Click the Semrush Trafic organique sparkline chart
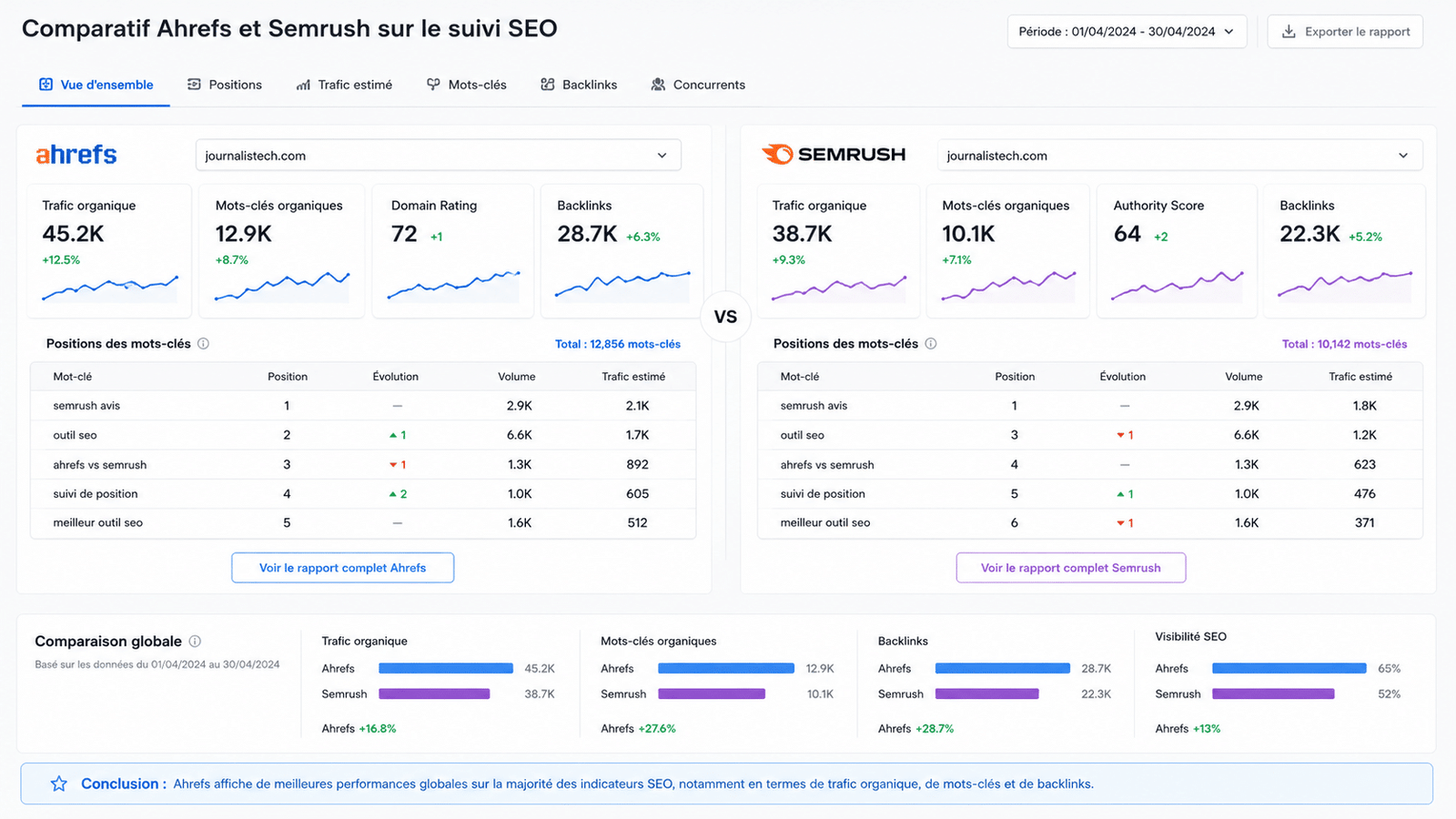Image resolution: width=1456 pixels, height=819 pixels. (x=839, y=288)
